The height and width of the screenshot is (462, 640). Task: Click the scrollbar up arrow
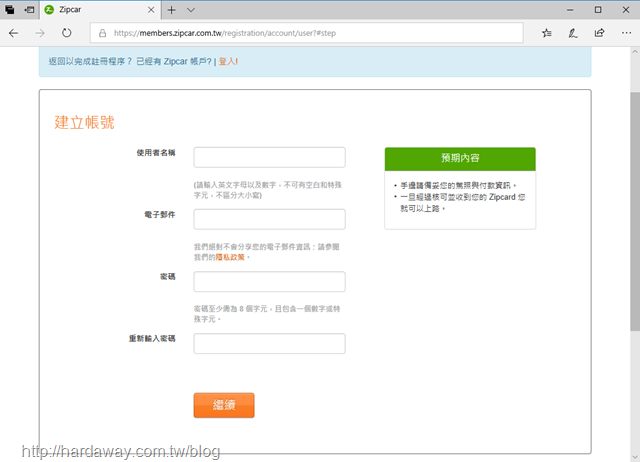[x=635, y=52]
